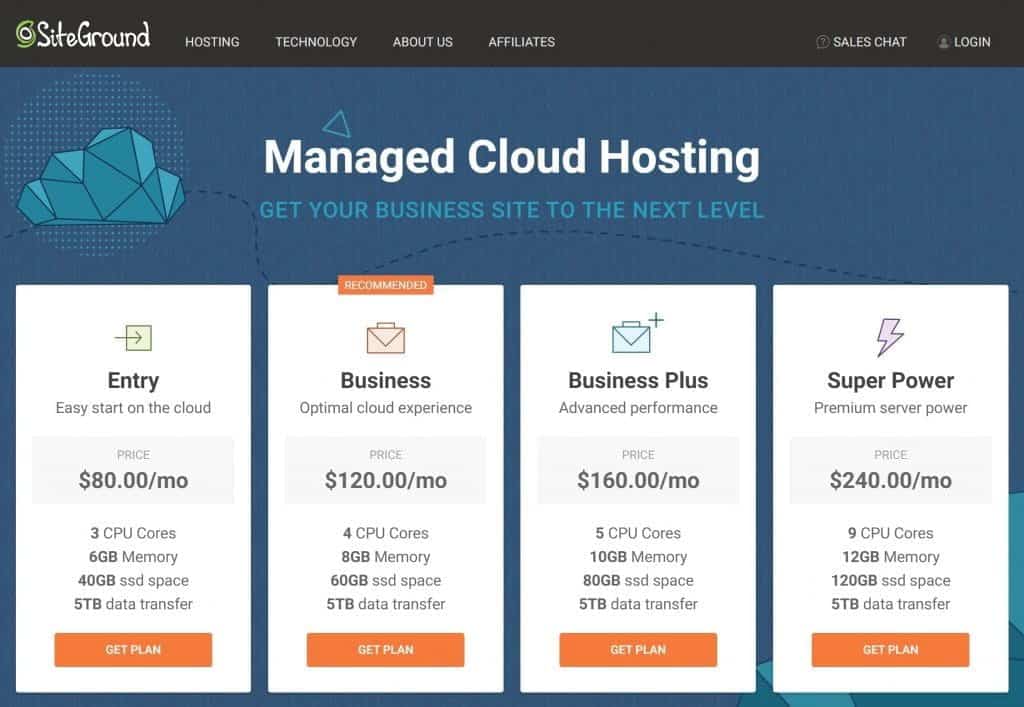Image resolution: width=1024 pixels, height=707 pixels.
Task: Open the About Us menu
Action: 423,42
